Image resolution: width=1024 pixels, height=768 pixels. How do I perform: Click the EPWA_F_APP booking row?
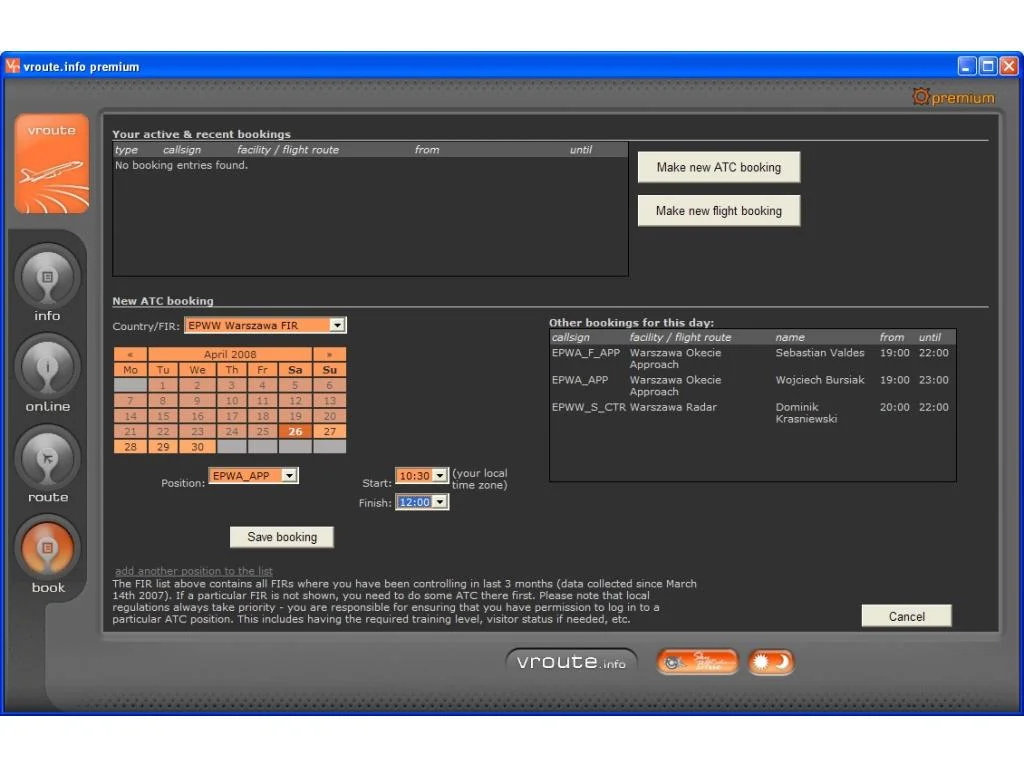(752, 359)
